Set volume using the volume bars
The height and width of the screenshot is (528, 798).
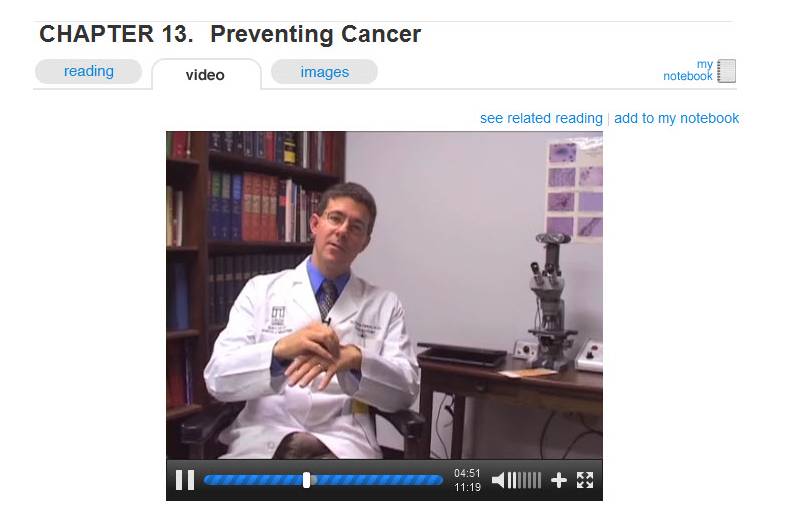(525, 480)
